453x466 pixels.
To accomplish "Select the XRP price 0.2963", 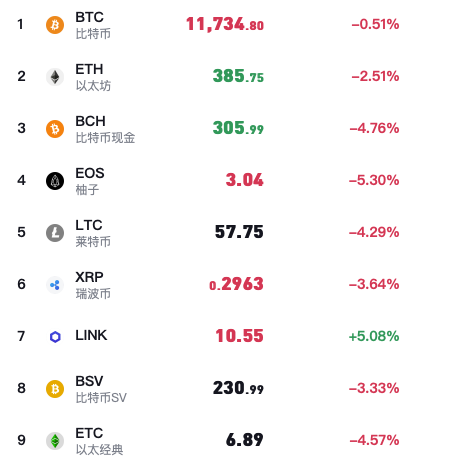I will pos(236,284).
